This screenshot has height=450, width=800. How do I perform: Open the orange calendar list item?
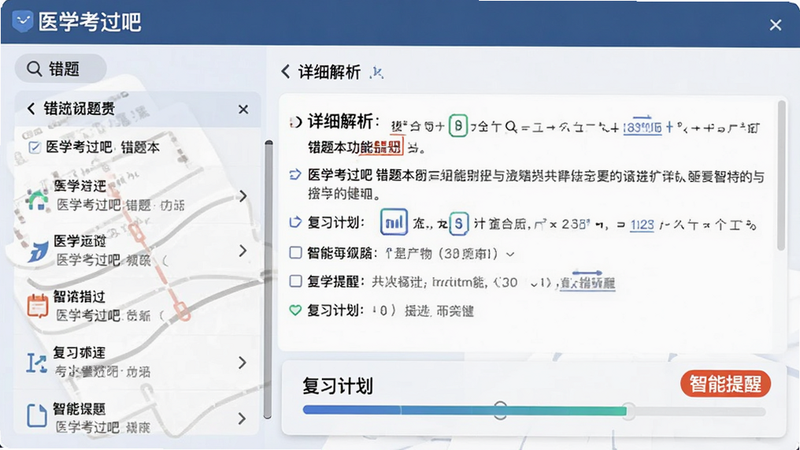click(x=138, y=306)
